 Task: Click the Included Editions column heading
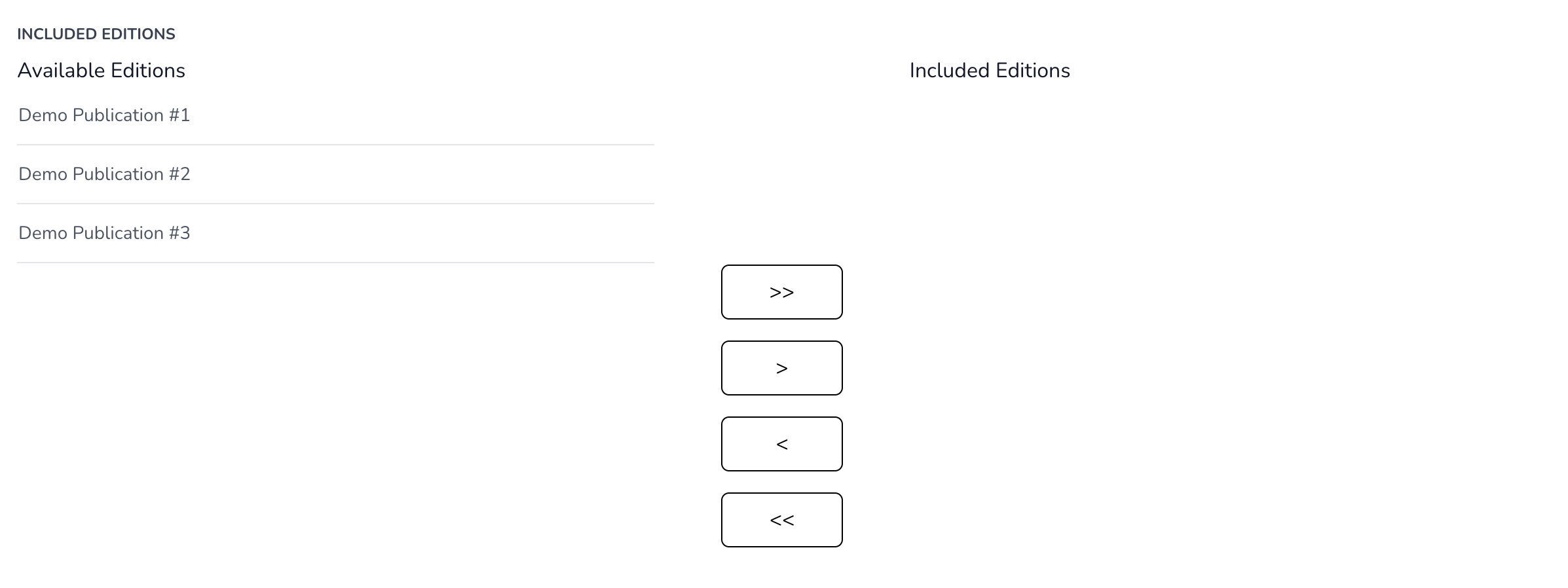pos(990,70)
